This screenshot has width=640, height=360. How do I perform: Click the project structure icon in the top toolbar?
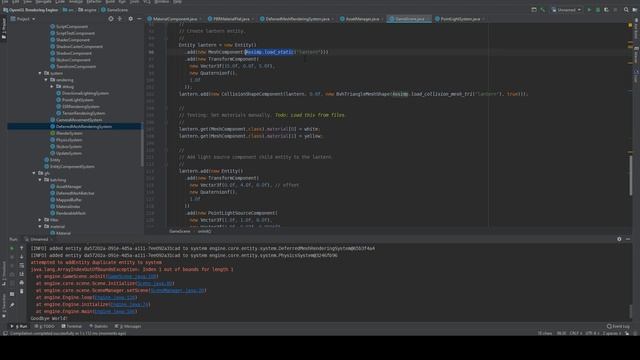pos(534,10)
